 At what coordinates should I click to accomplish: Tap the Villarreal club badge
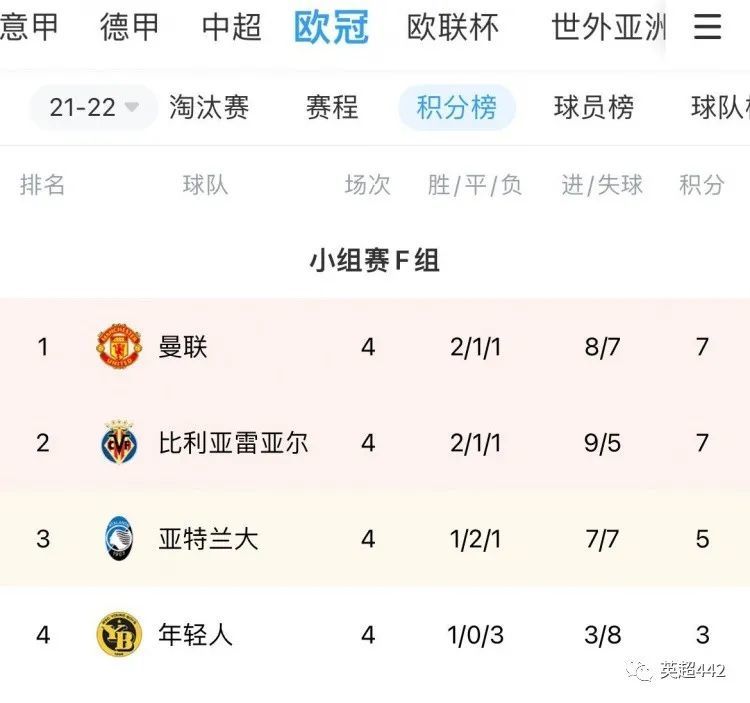click(x=119, y=442)
